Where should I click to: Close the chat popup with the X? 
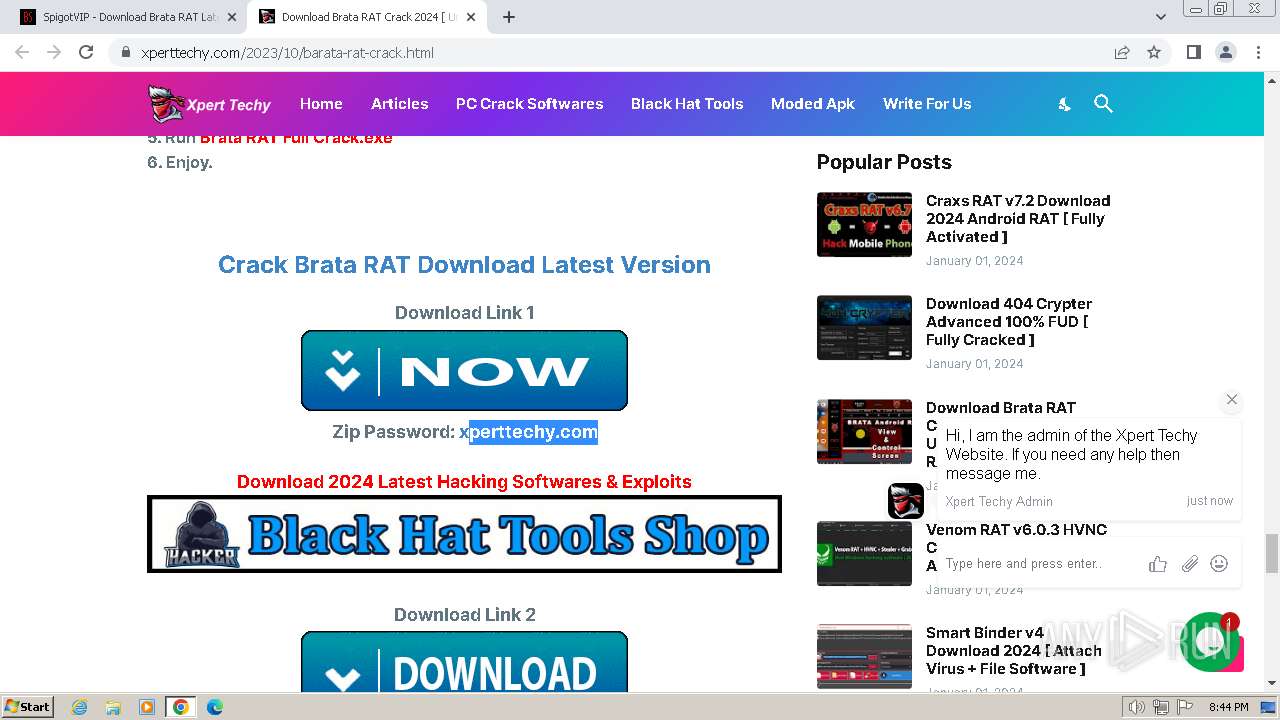click(1232, 399)
